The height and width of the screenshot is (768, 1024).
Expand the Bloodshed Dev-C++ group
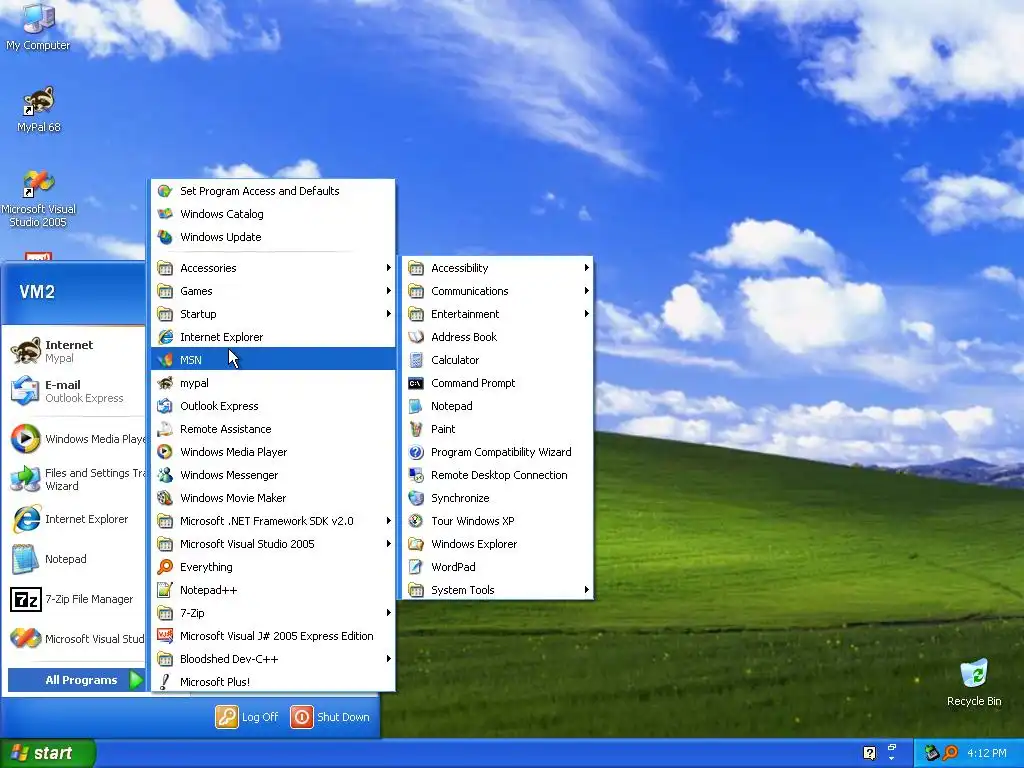[273, 659]
